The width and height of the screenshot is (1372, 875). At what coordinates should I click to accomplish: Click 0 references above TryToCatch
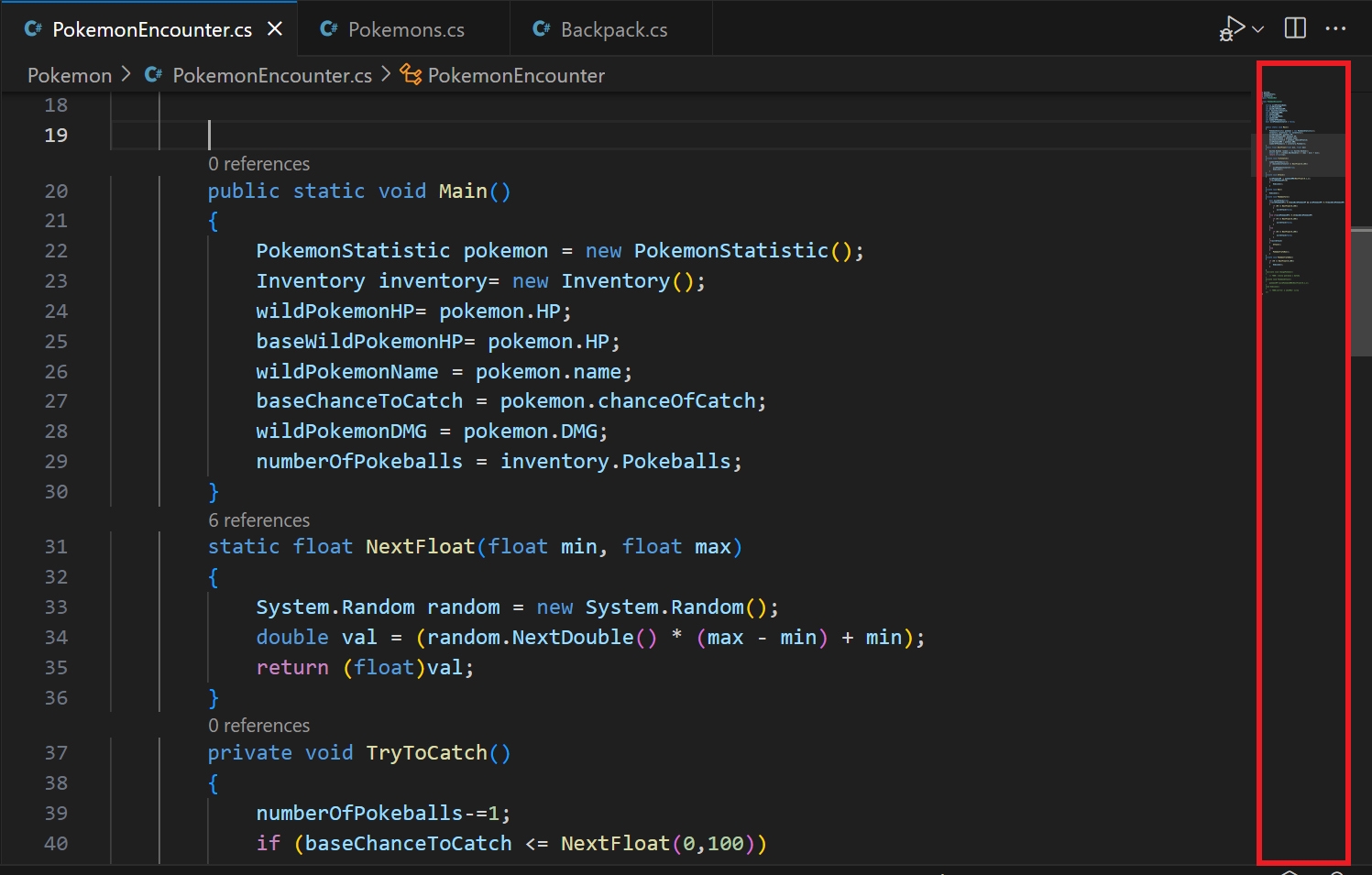[258, 725]
